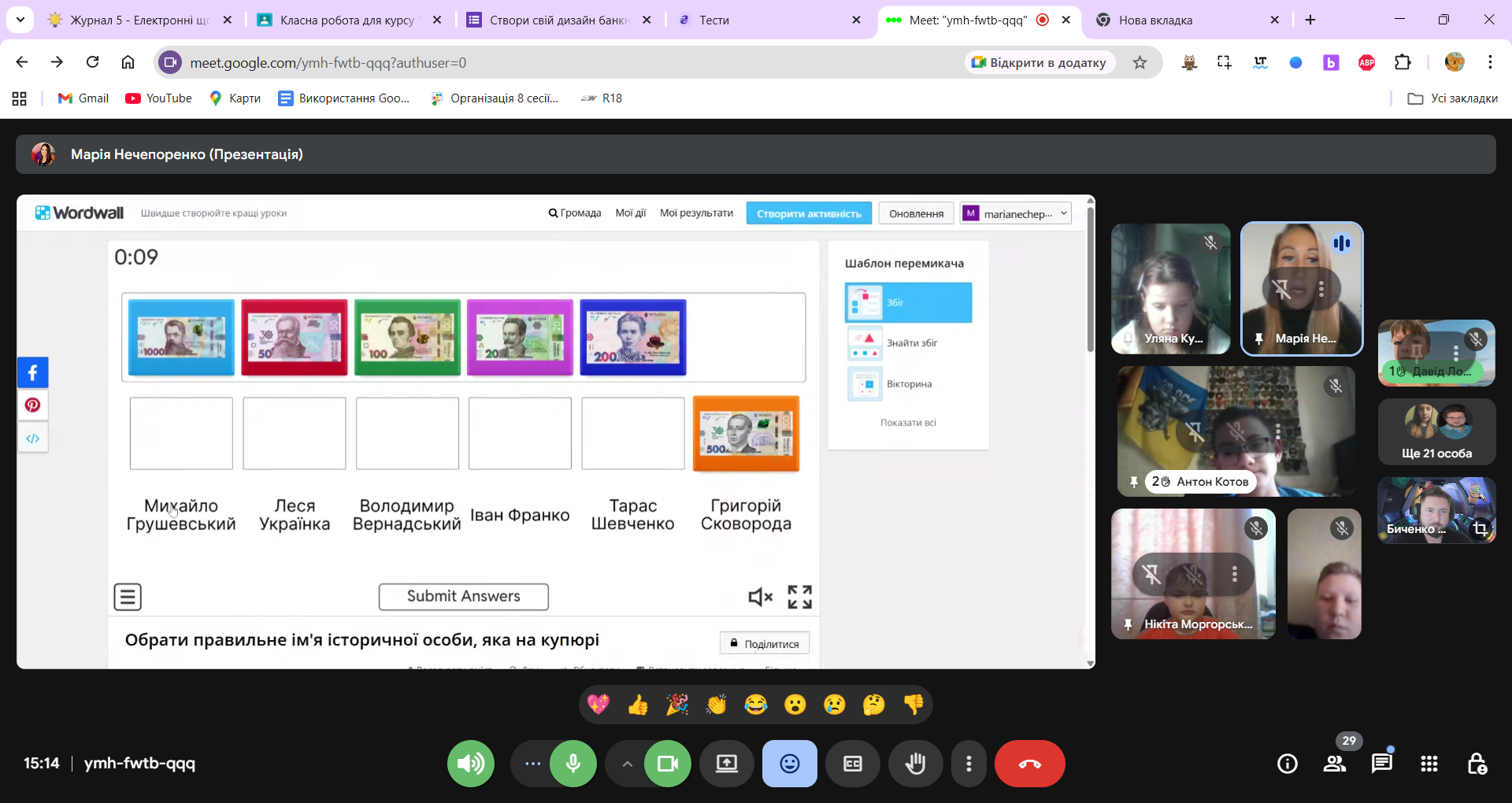Switch to Журнал 5 browser tab
The height and width of the screenshot is (803, 1512).
click(x=139, y=20)
